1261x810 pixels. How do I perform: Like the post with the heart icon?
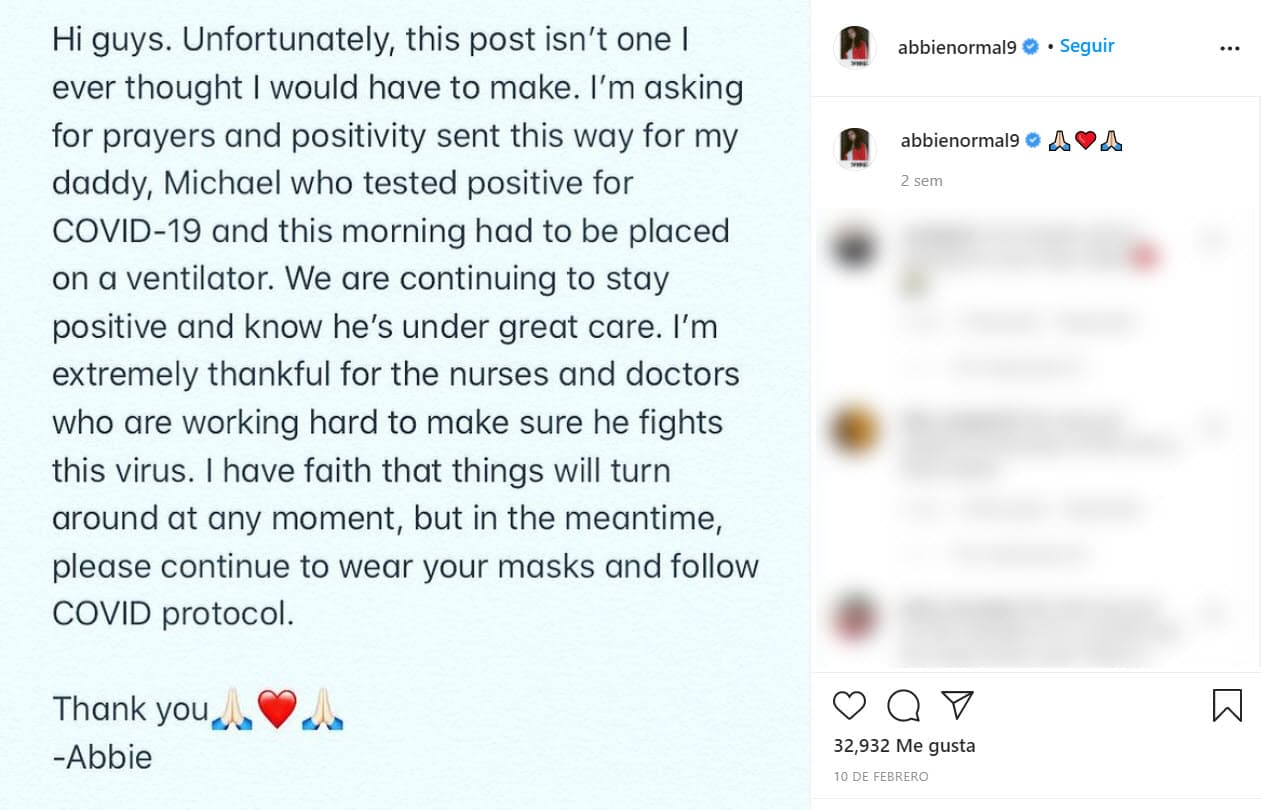(x=849, y=705)
